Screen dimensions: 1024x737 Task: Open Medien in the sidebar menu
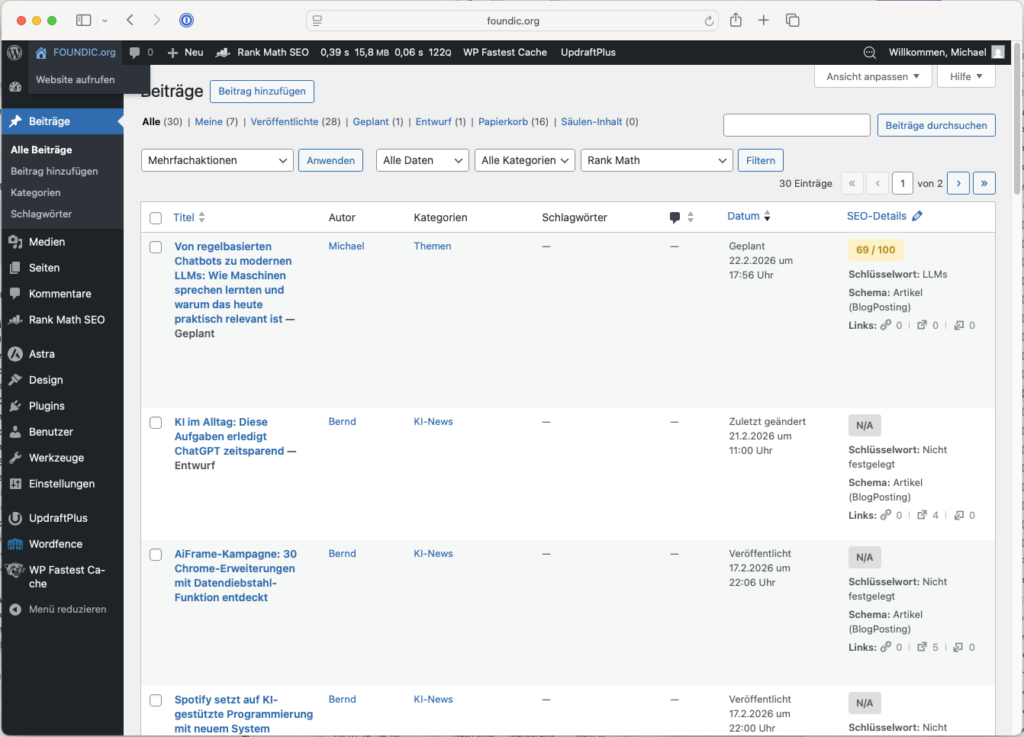pos(47,242)
